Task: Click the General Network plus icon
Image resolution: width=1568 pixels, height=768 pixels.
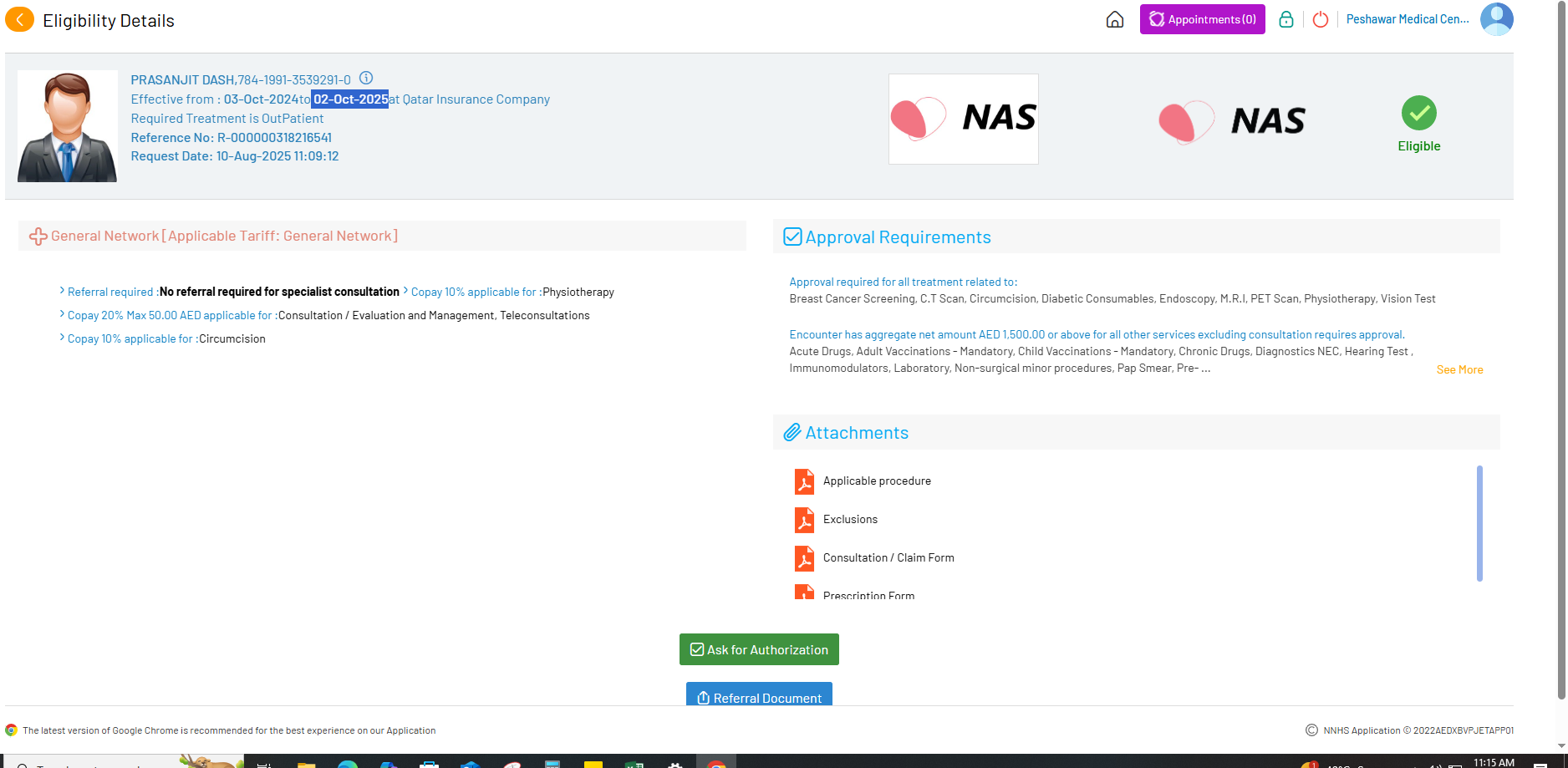Action: (x=38, y=237)
